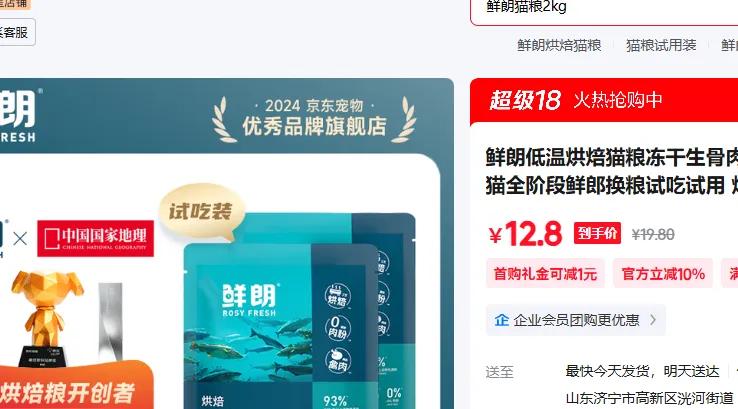Click the 企 enterprise member icon
Image resolution: width=738 pixels, height=409 pixels.
coord(502,321)
